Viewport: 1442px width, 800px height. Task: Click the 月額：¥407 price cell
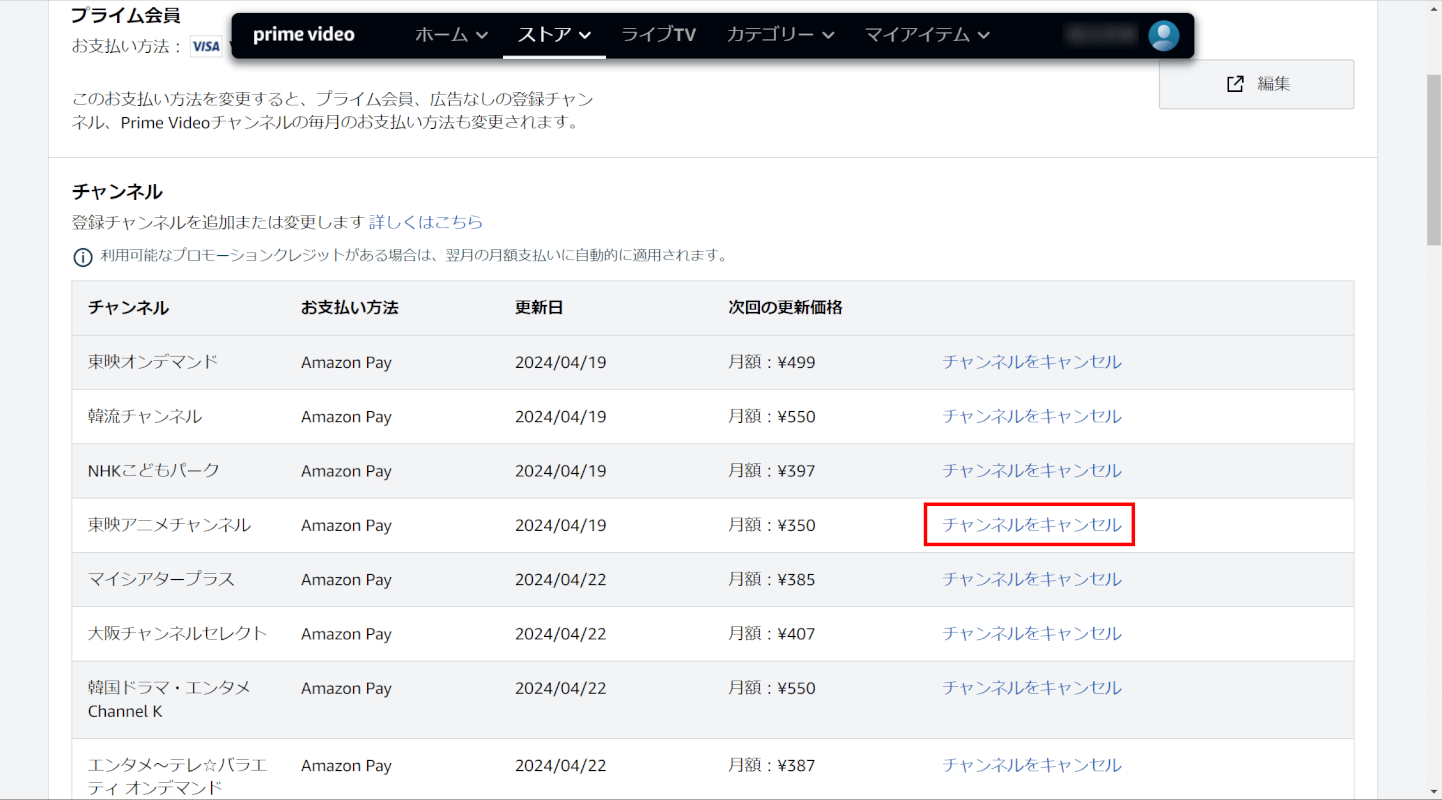pos(772,633)
